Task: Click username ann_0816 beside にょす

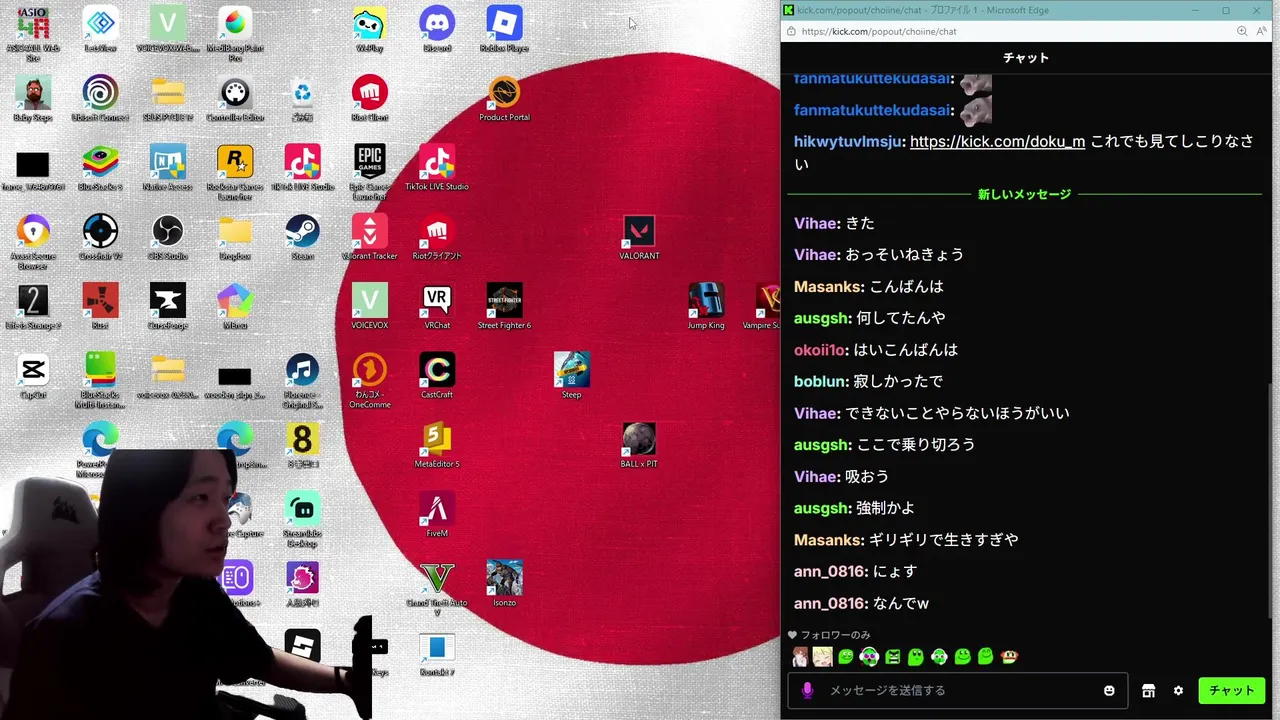Action: click(830, 571)
